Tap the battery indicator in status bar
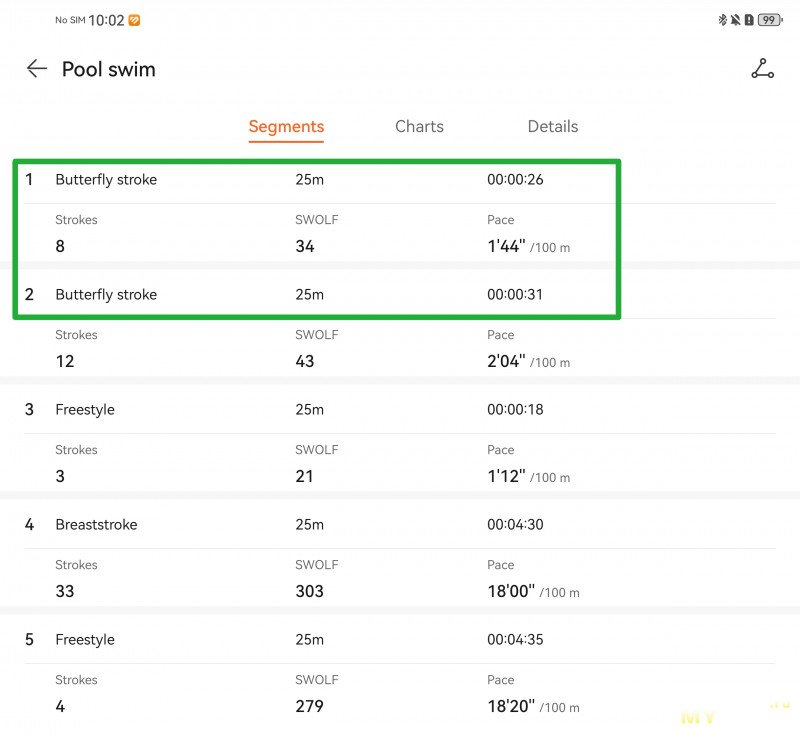 tap(769, 20)
